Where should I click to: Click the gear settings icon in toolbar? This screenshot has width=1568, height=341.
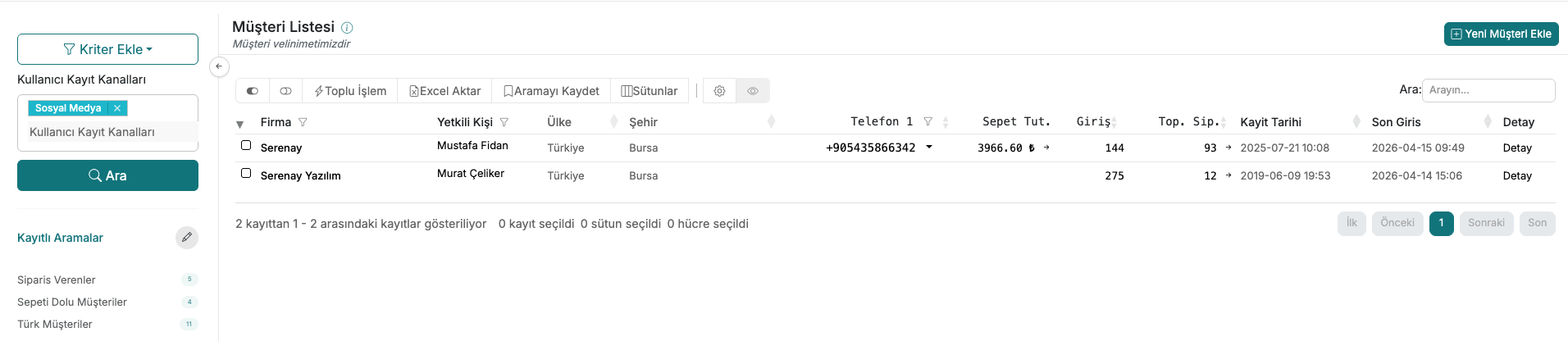coord(719,91)
